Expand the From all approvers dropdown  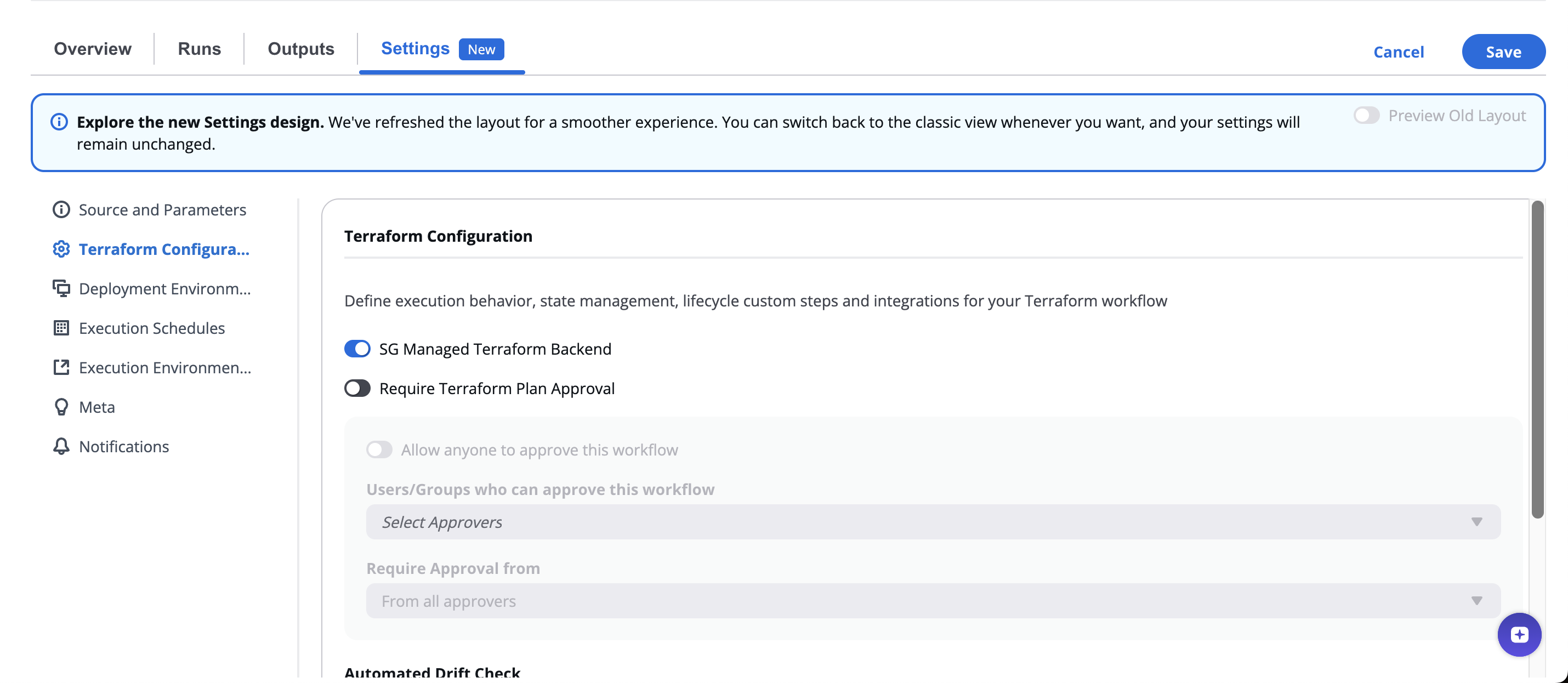point(933,601)
